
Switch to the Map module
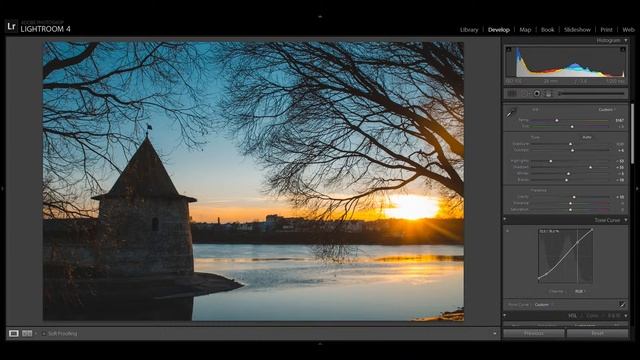525,29
